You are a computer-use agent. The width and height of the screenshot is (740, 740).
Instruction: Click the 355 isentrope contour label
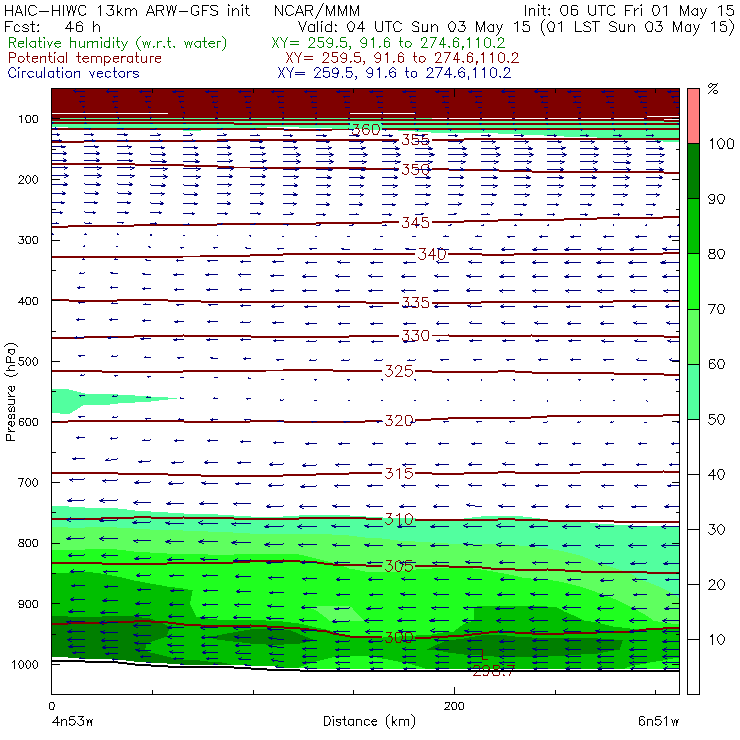click(x=415, y=140)
